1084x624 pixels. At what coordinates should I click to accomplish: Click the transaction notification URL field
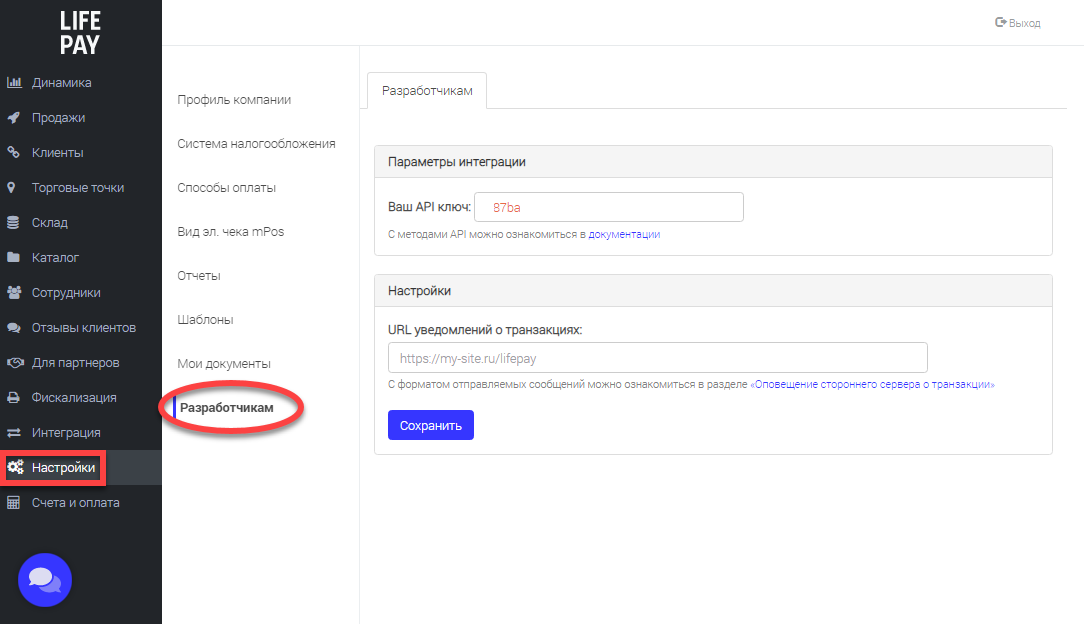[x=657, y=358]
